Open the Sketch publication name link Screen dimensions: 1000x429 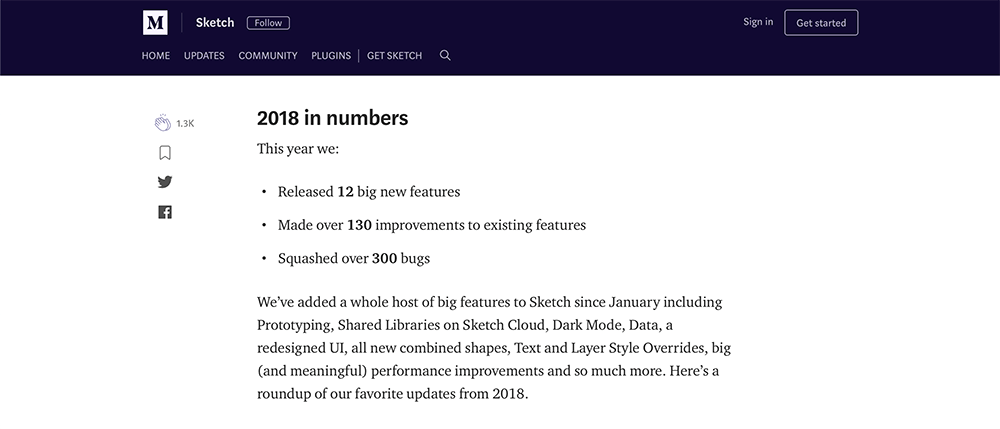(x=214, y=23)
